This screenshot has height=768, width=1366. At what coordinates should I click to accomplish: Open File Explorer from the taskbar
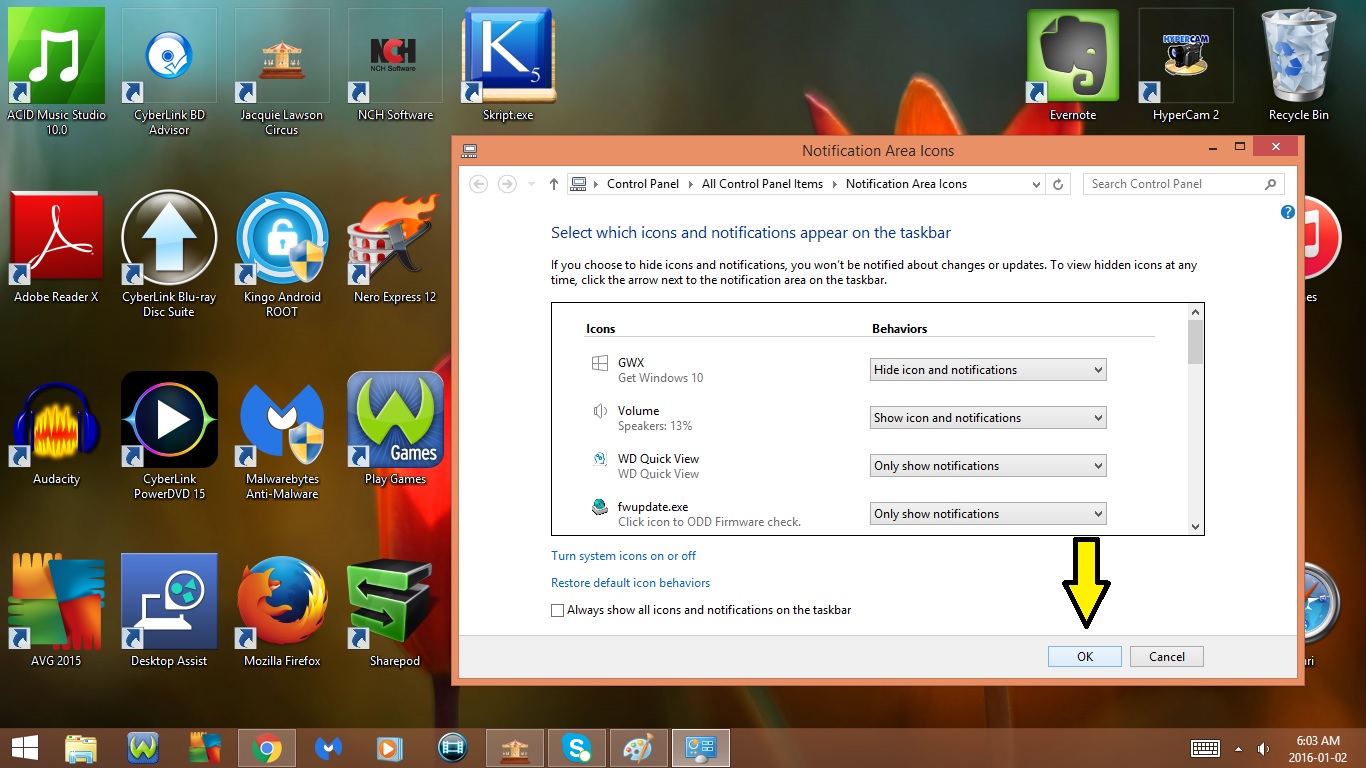[x=81, y=747]
